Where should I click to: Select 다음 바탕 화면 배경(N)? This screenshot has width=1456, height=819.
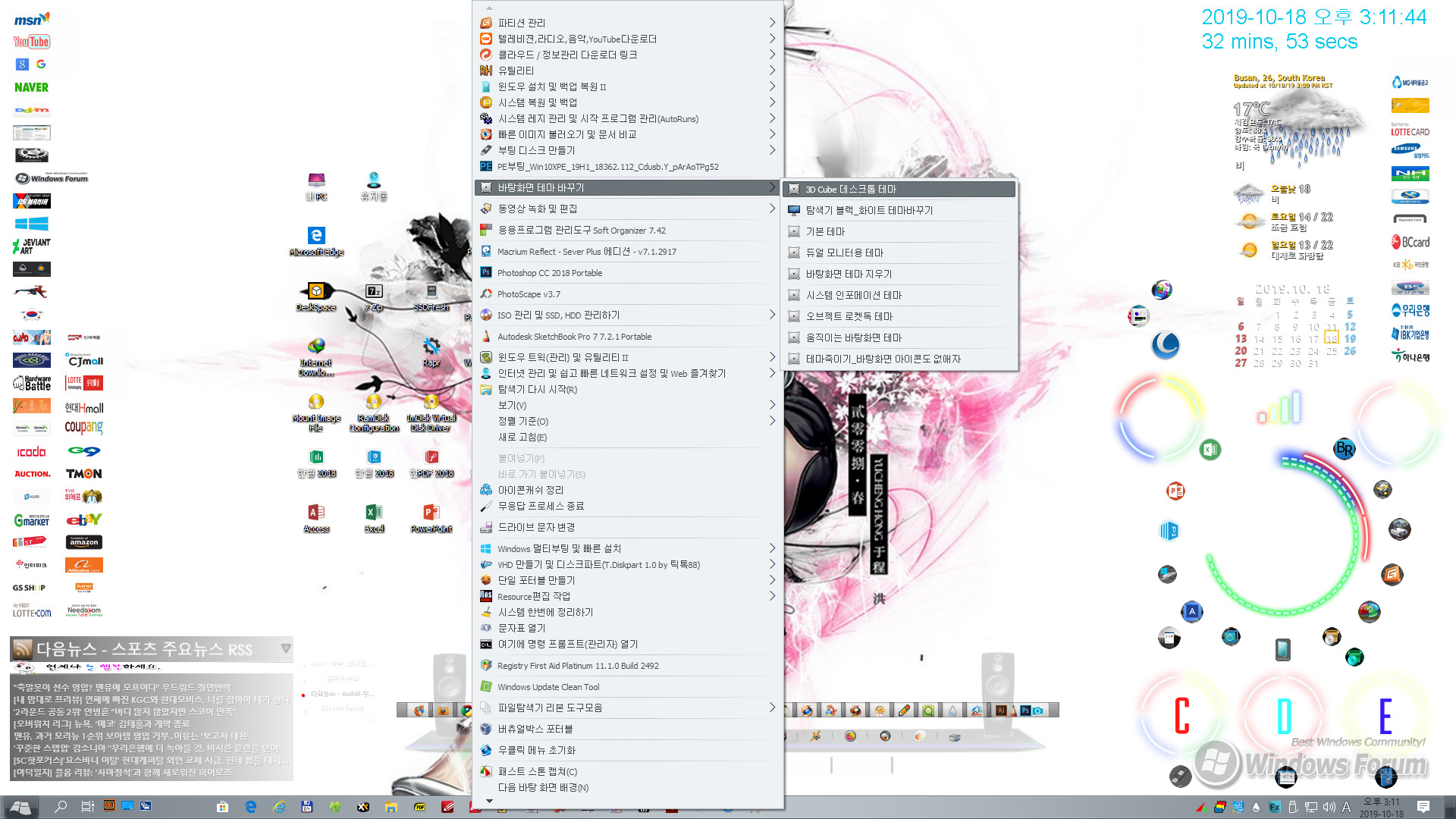(628, 787)
